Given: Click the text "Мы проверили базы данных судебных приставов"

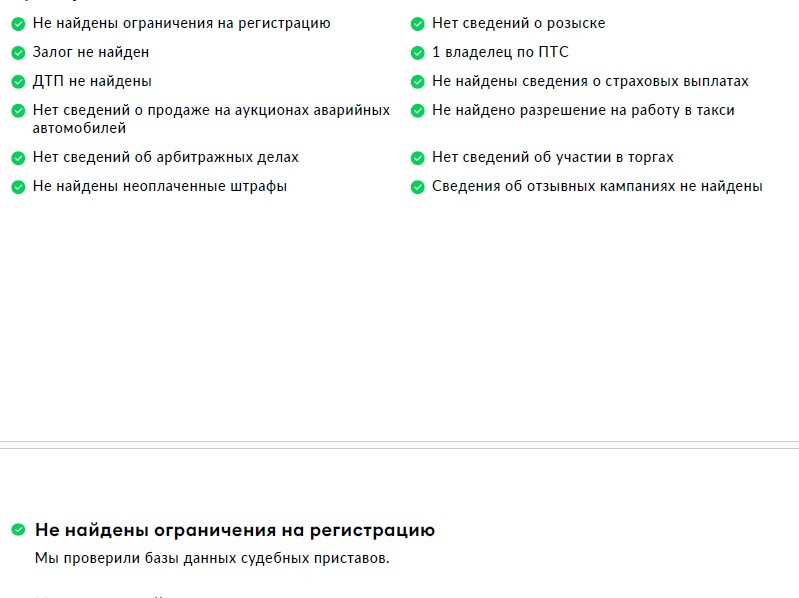Looking at the screenshot, I should tap(212, 558).
